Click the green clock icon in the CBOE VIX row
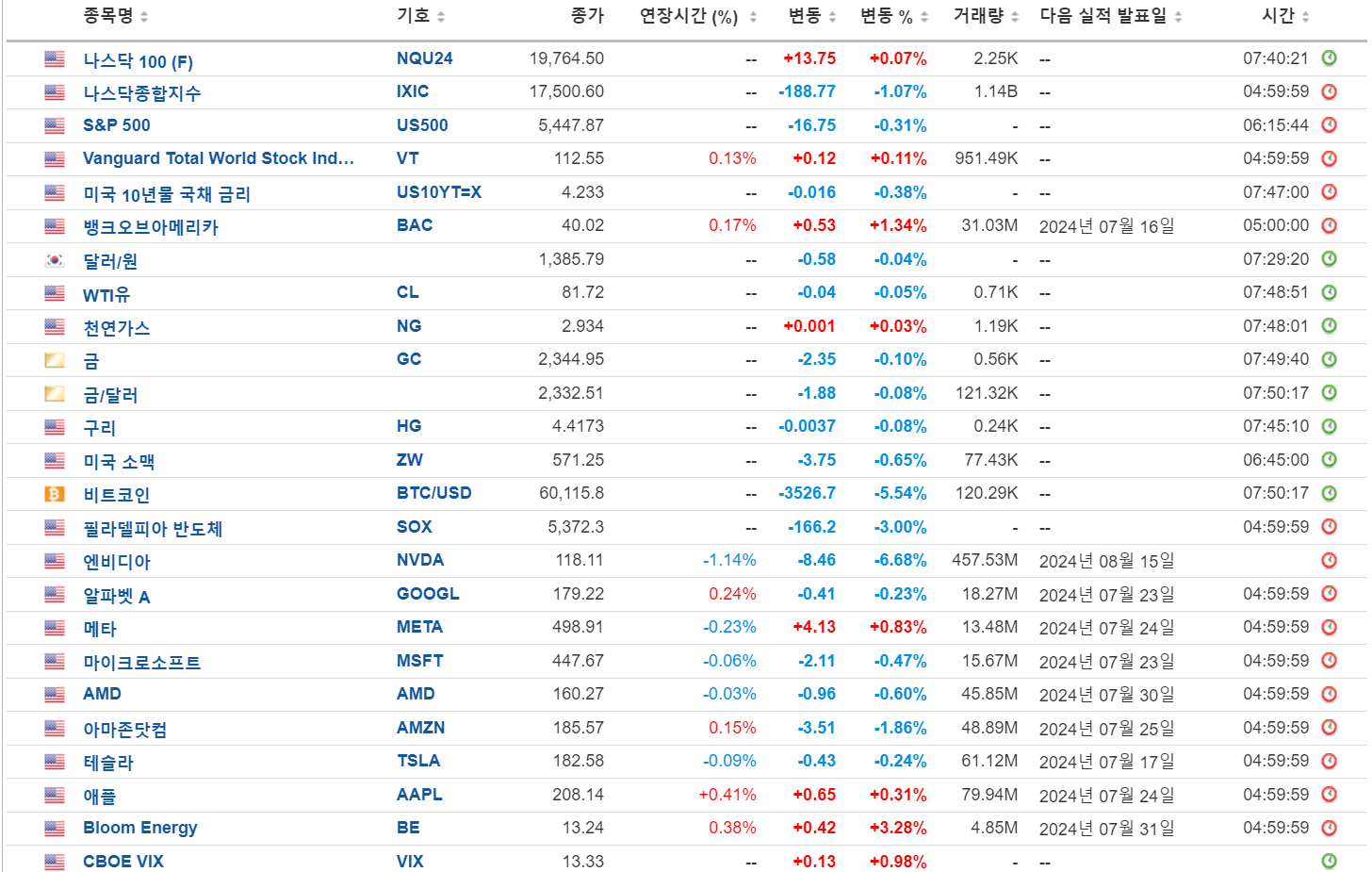The height and width of the screenshot is (872, 1372). pos(1329,861)
